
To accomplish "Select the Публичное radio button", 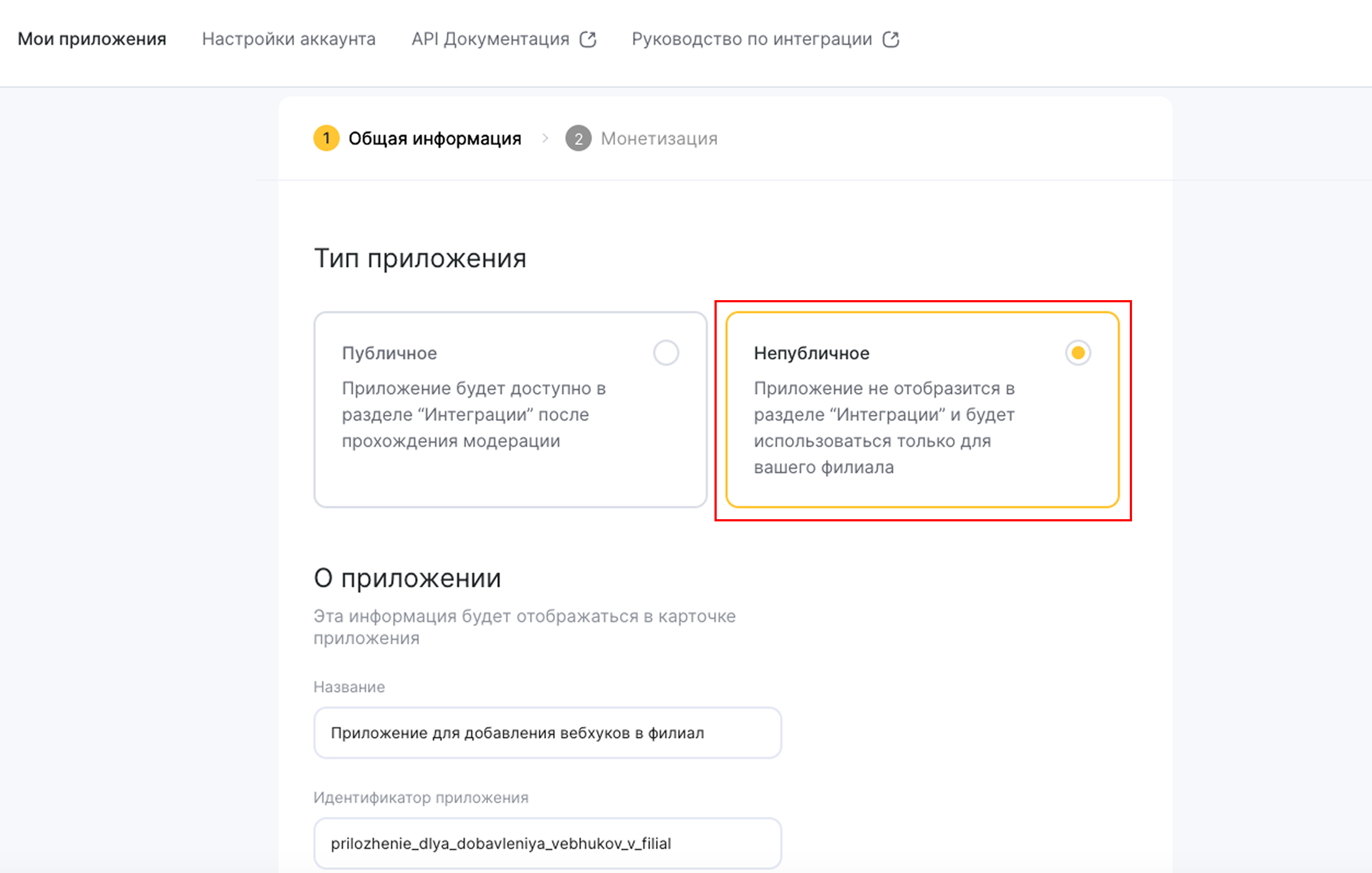I will coord(666,353).
